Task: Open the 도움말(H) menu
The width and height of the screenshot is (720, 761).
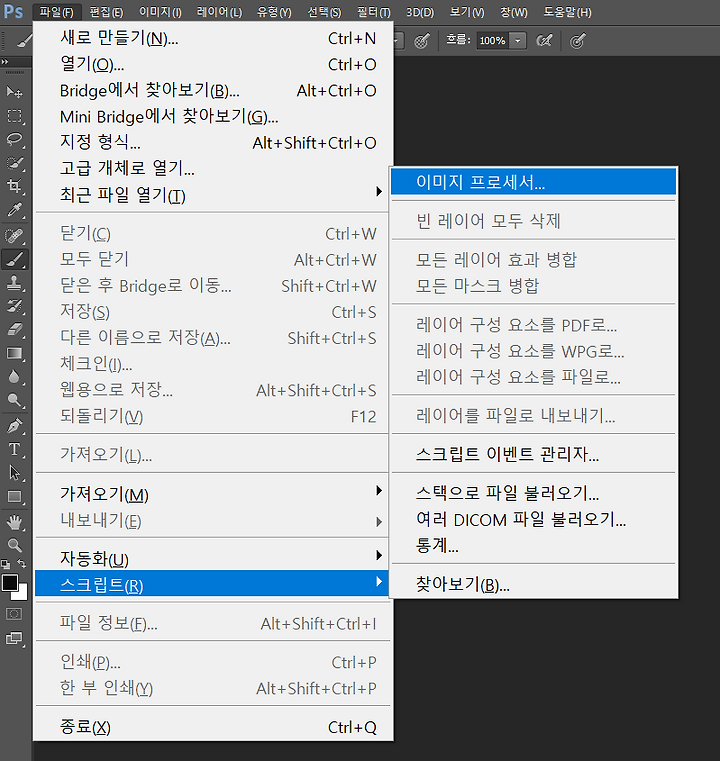Action: [567, 12]
